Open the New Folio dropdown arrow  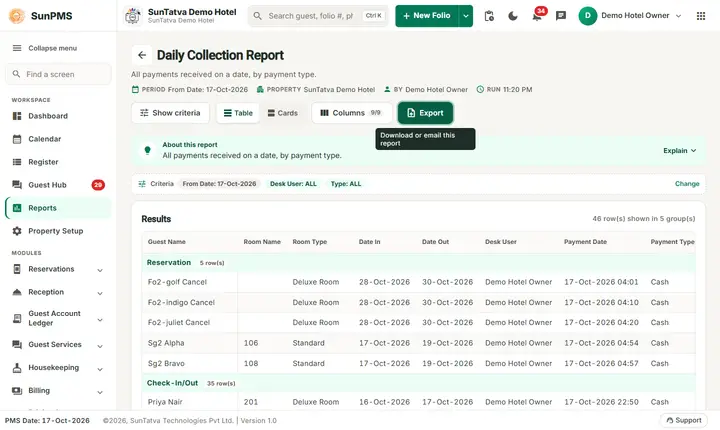click(466, 16)
